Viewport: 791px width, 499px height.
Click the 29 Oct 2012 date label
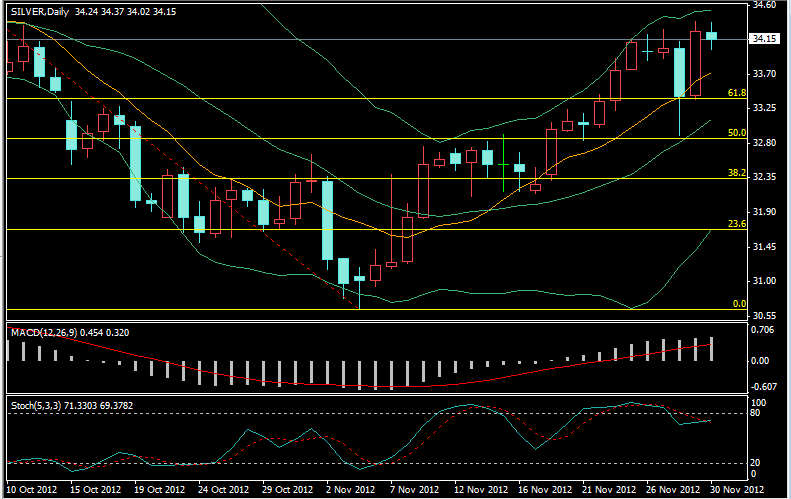click(288, 490)
